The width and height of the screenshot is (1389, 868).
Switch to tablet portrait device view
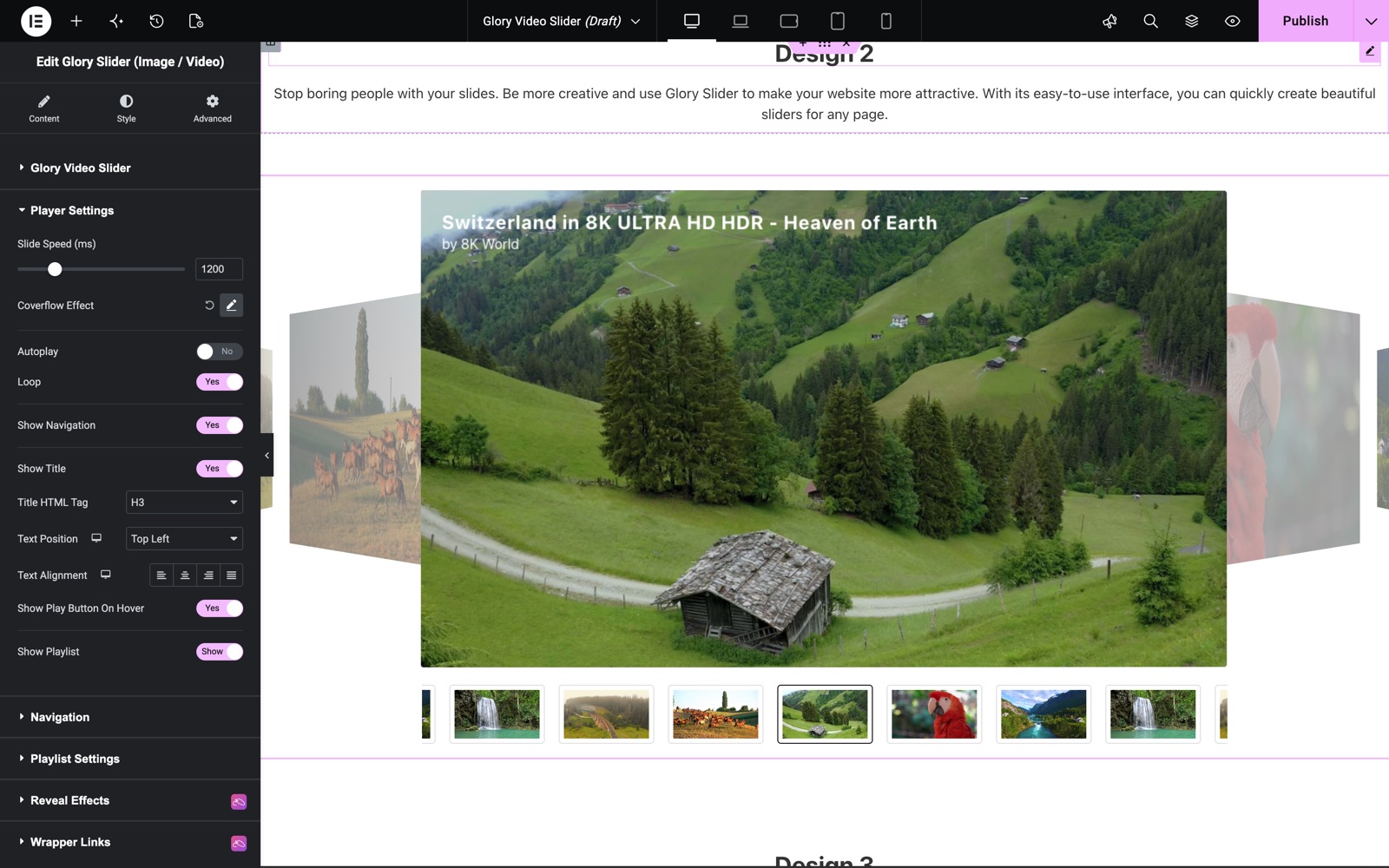[x=838, y=21]
